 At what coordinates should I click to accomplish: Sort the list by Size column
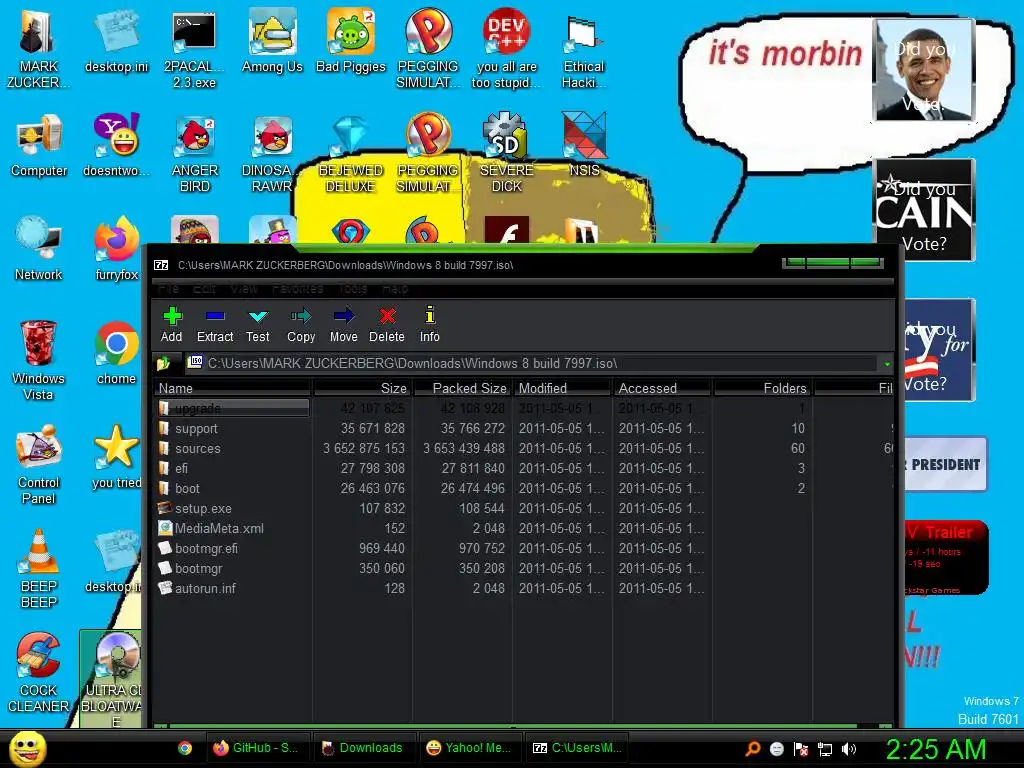(x=362, y=388)
